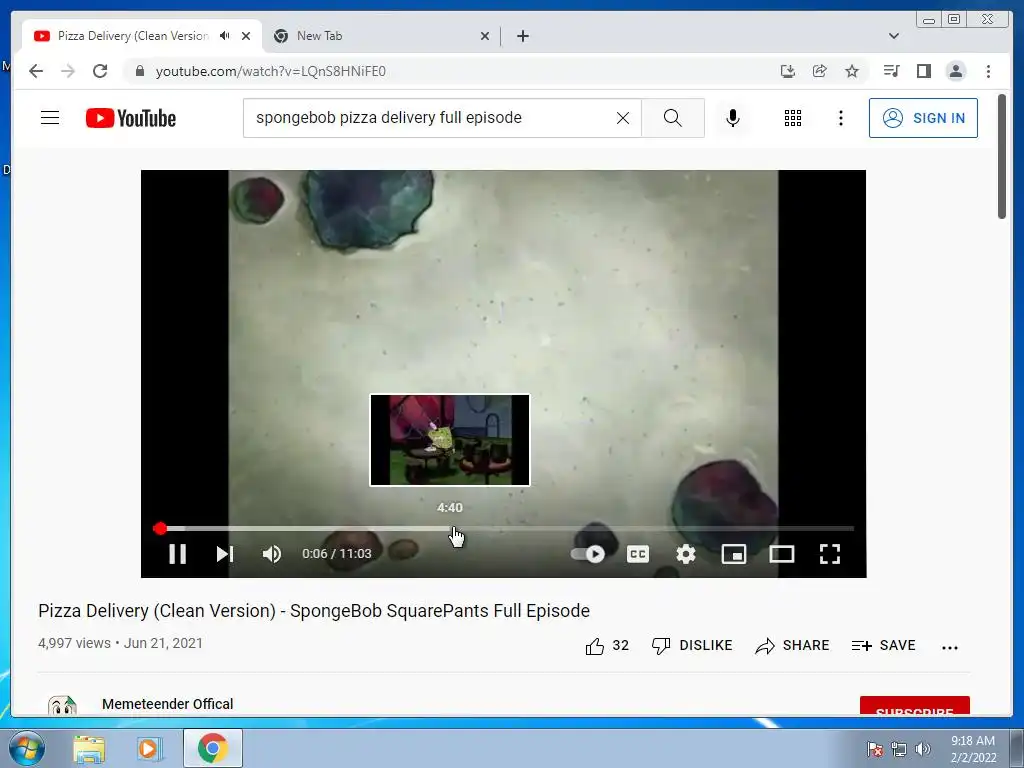The image size is (1024, 768).
Task: Close the New Tab tab
Action: point(485,36)
